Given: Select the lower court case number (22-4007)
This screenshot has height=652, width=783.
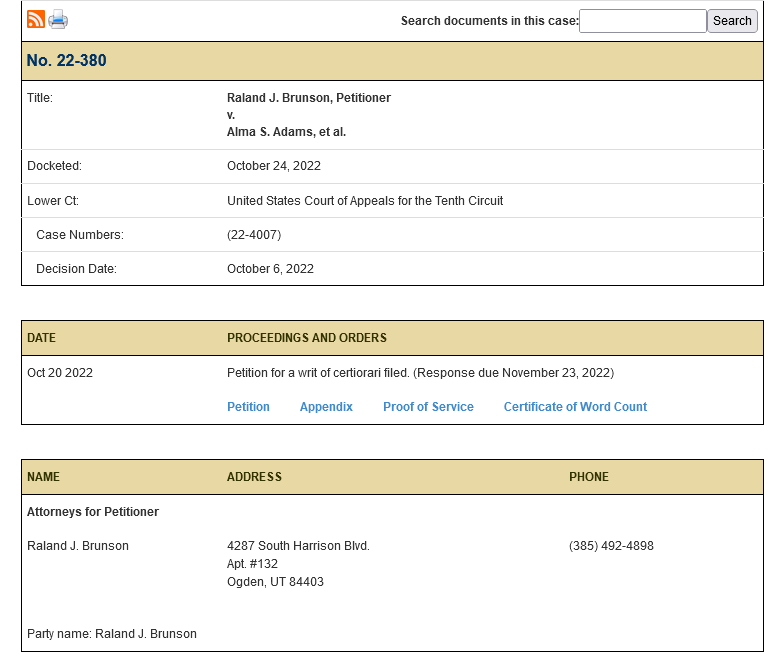Looking at the screenshot, I should pos(254,235).
